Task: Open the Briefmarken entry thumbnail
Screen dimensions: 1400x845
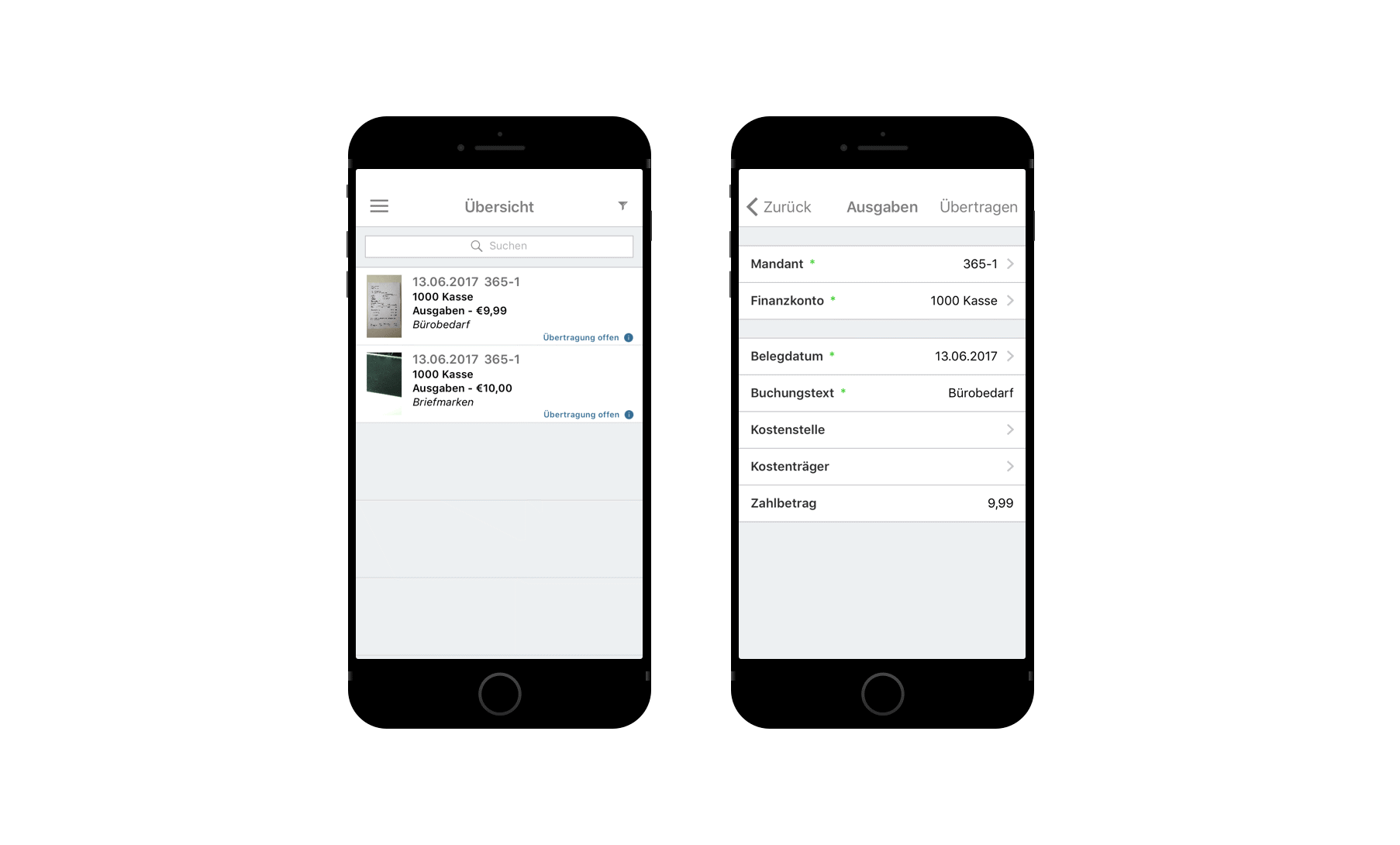Action: (384, 375)
